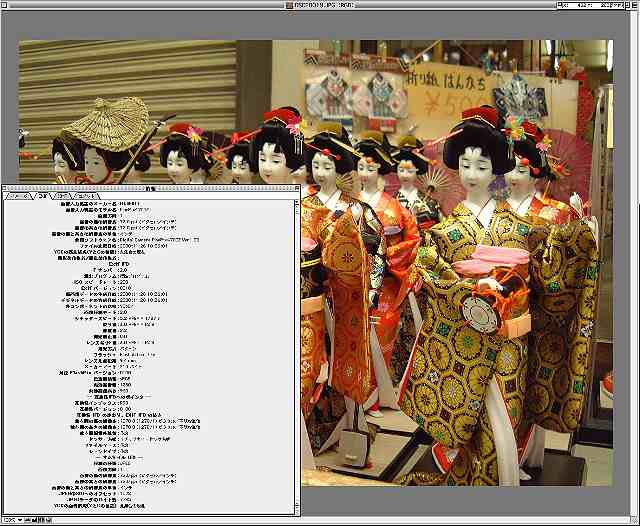Open the 100% zoom dropdown at bottom
Image resolution: width=640 pixels, height=526 pixels.
pyautogui.click(x=12, y=520)
